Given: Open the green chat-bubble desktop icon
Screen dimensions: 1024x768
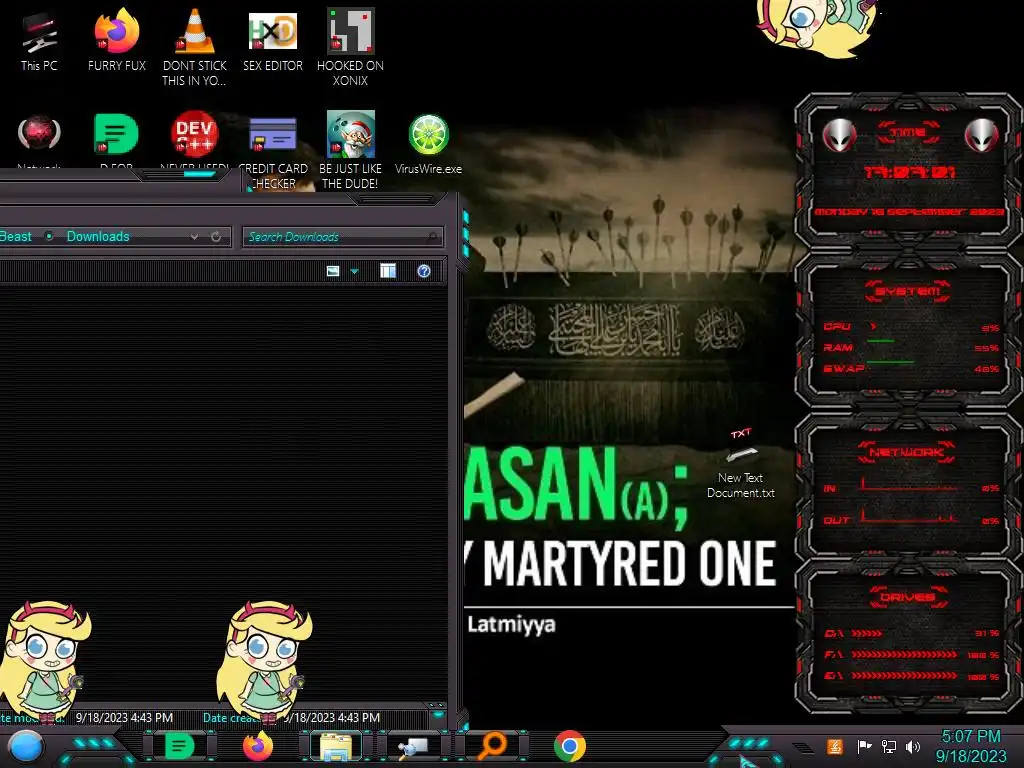Looking at the screenshot, I should (116, 140).
